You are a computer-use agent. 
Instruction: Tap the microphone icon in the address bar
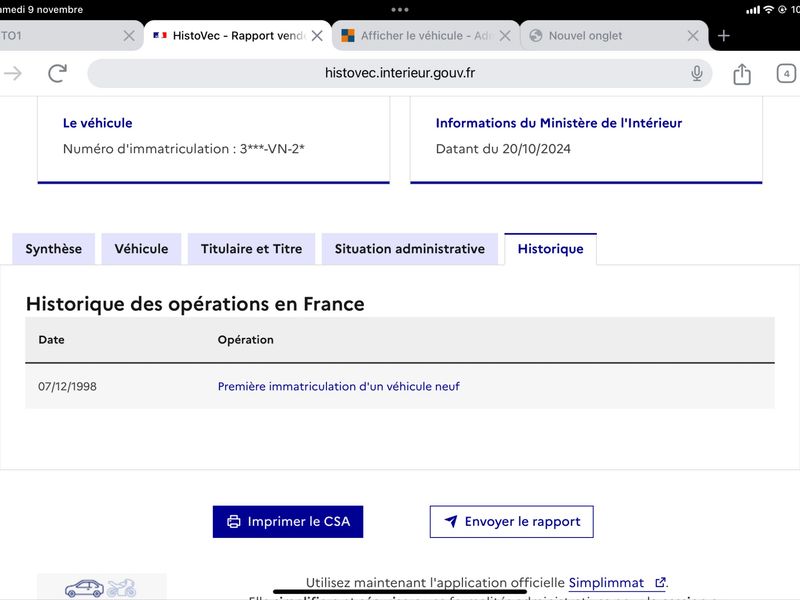click(x=696, y=73)
